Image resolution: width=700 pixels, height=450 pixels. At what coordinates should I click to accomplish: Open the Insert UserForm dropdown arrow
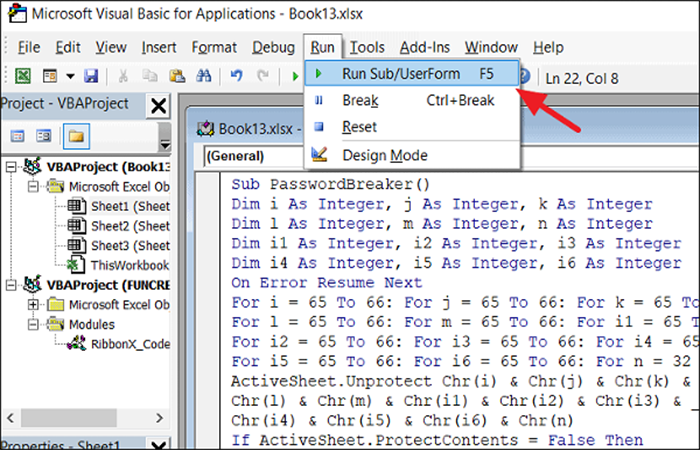tap(70, 76)
